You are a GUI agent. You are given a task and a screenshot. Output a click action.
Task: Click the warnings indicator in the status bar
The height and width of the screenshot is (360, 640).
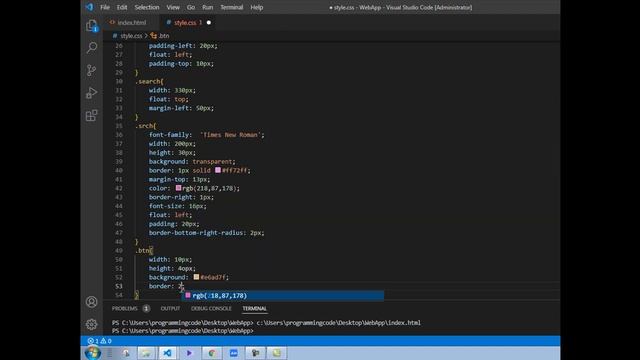point(106,341)
